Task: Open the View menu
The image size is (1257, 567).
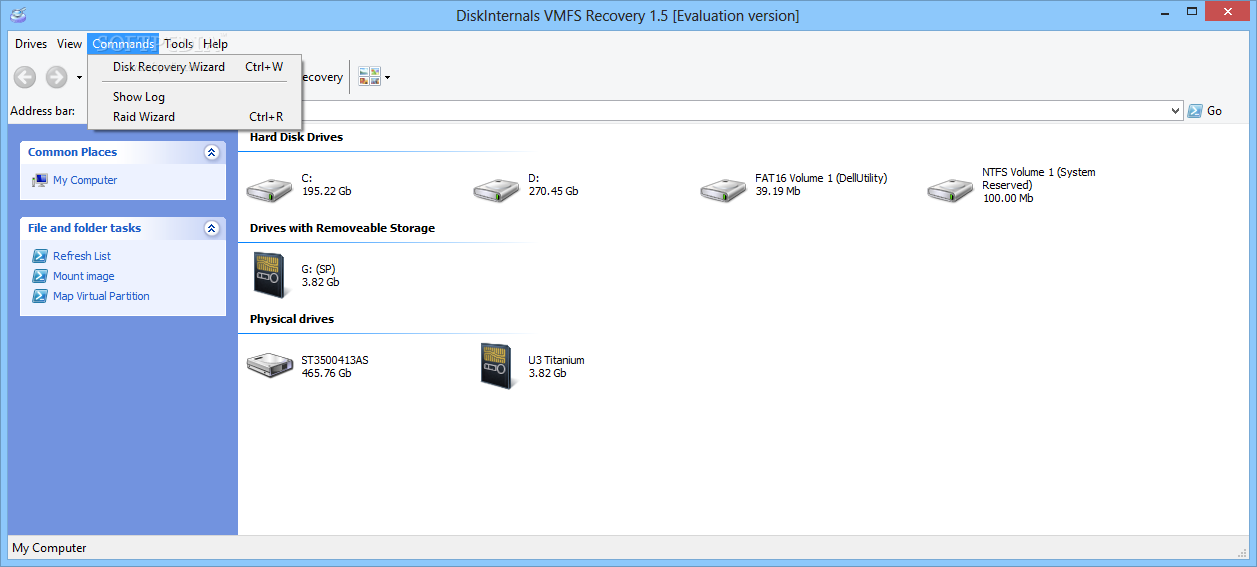Action: (x=70, y=44)
